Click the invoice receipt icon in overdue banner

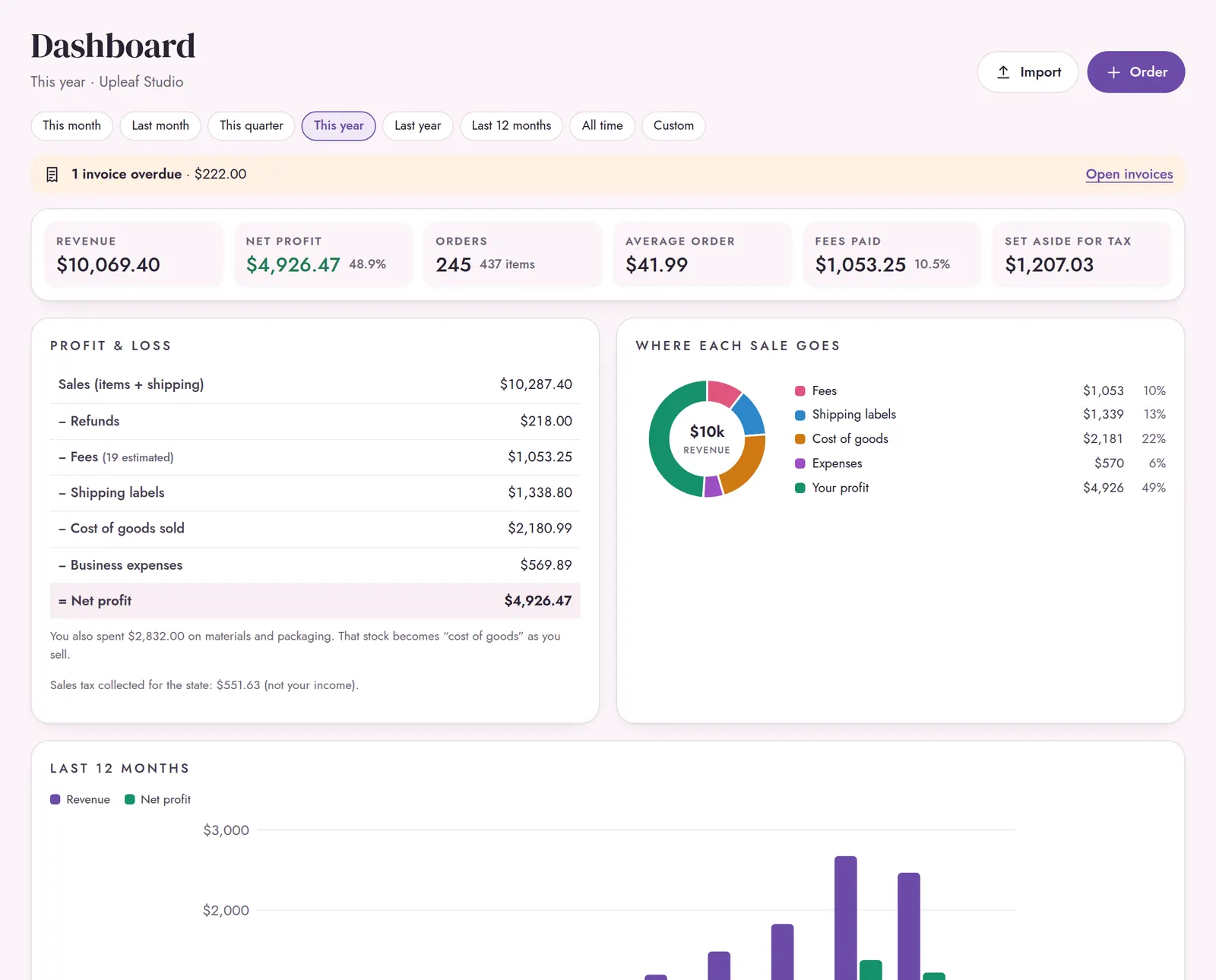point(52,175)
